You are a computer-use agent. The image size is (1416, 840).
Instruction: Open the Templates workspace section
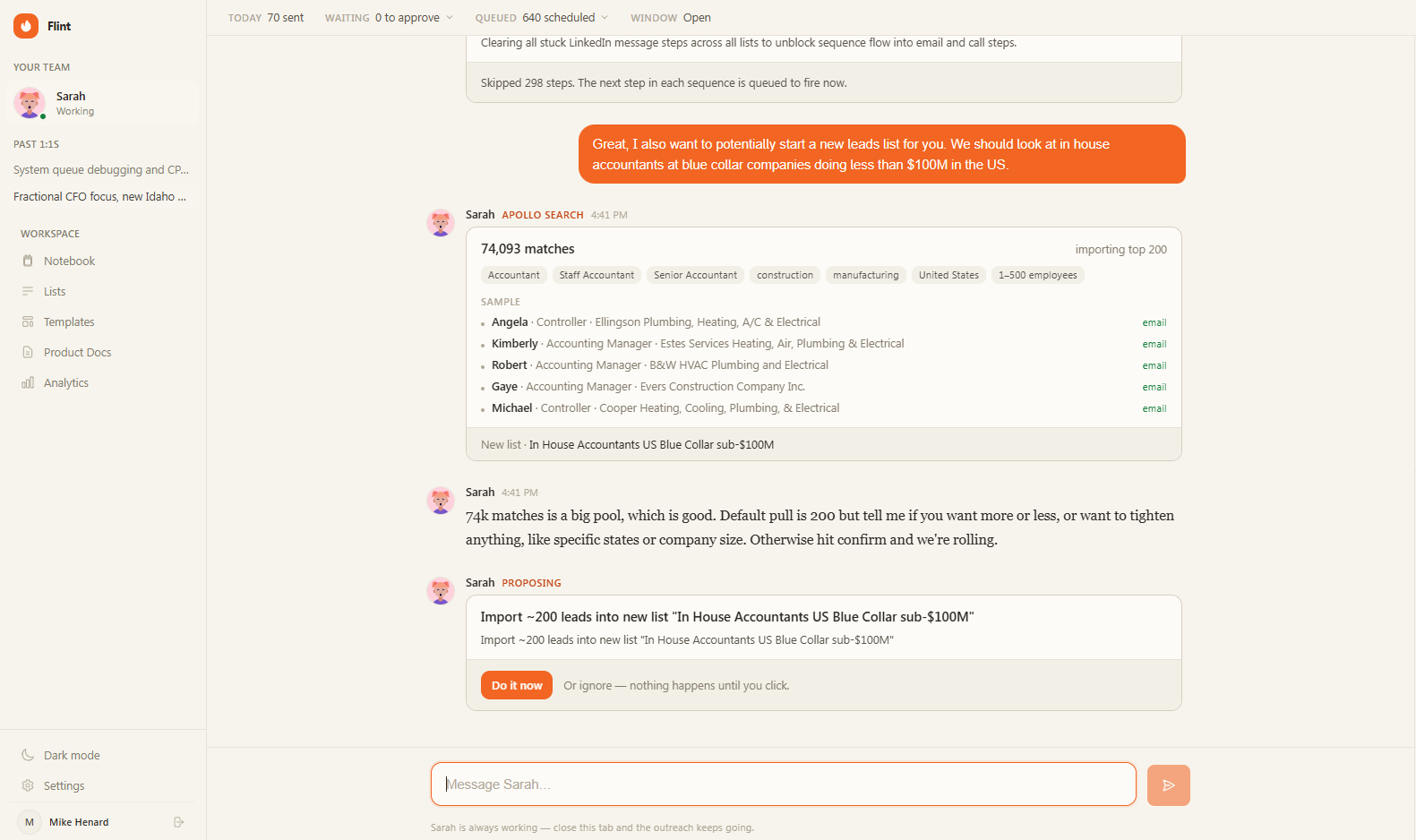pyautogui.click(x=103, y=321)
